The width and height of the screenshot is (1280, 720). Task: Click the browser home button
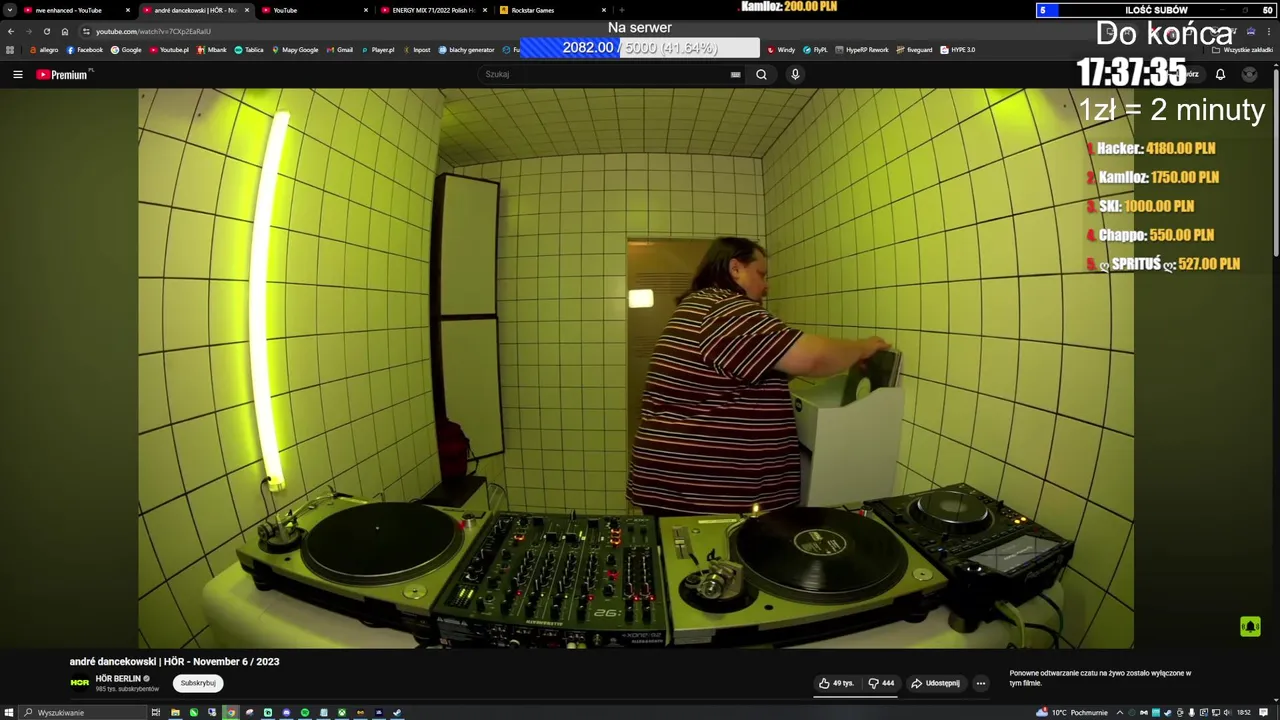pos(64,31)
